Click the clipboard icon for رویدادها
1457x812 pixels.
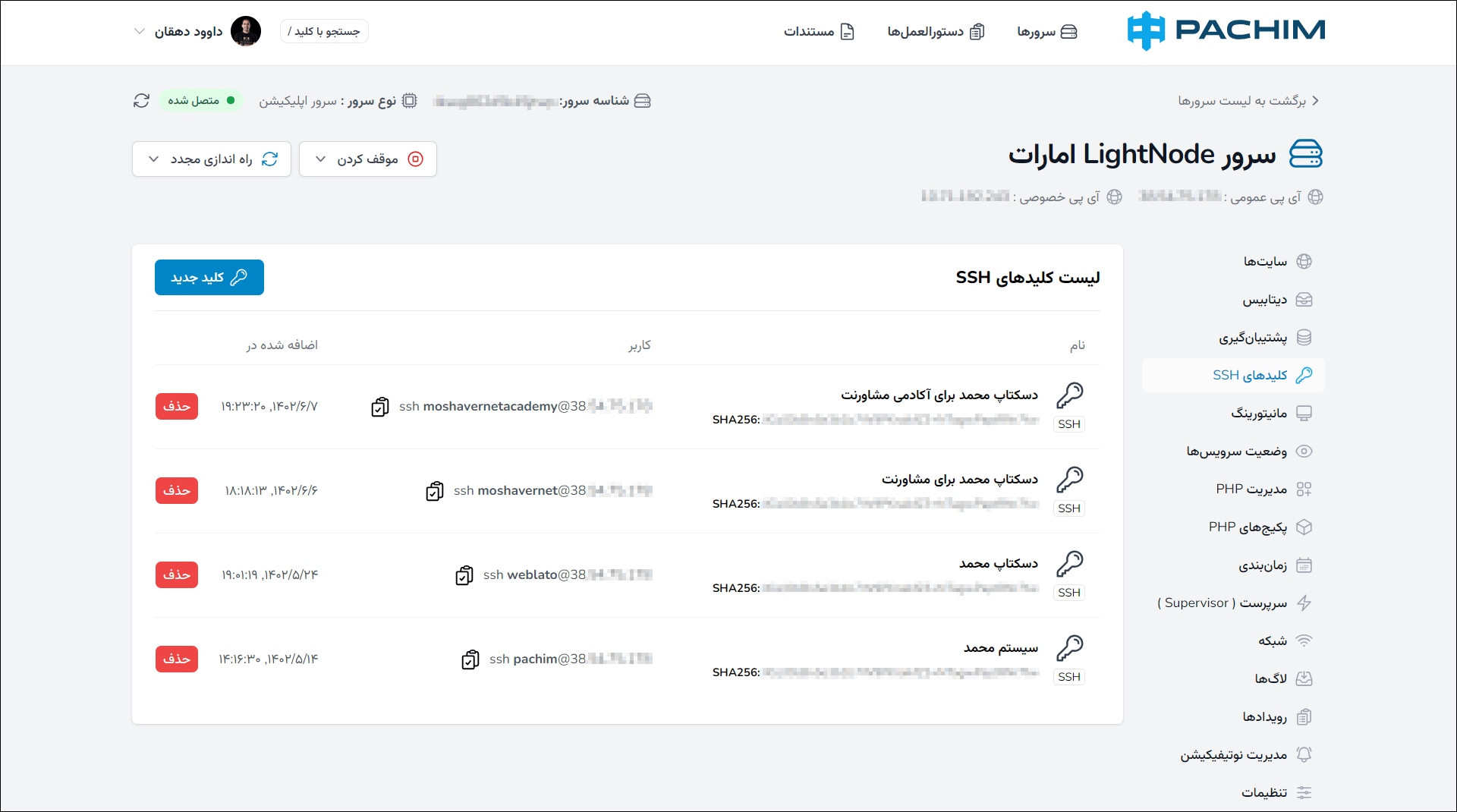click(x=1304, y=717)
